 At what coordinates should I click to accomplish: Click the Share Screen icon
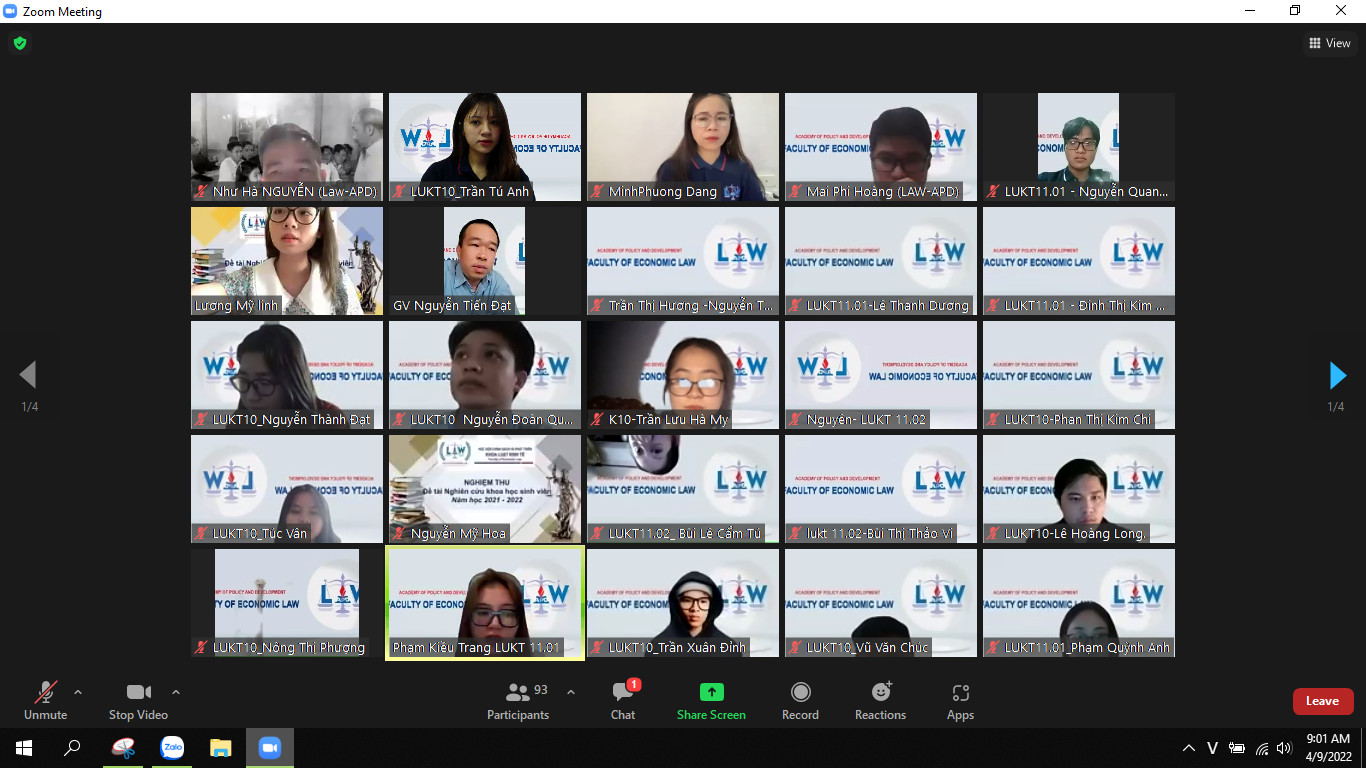711,692
